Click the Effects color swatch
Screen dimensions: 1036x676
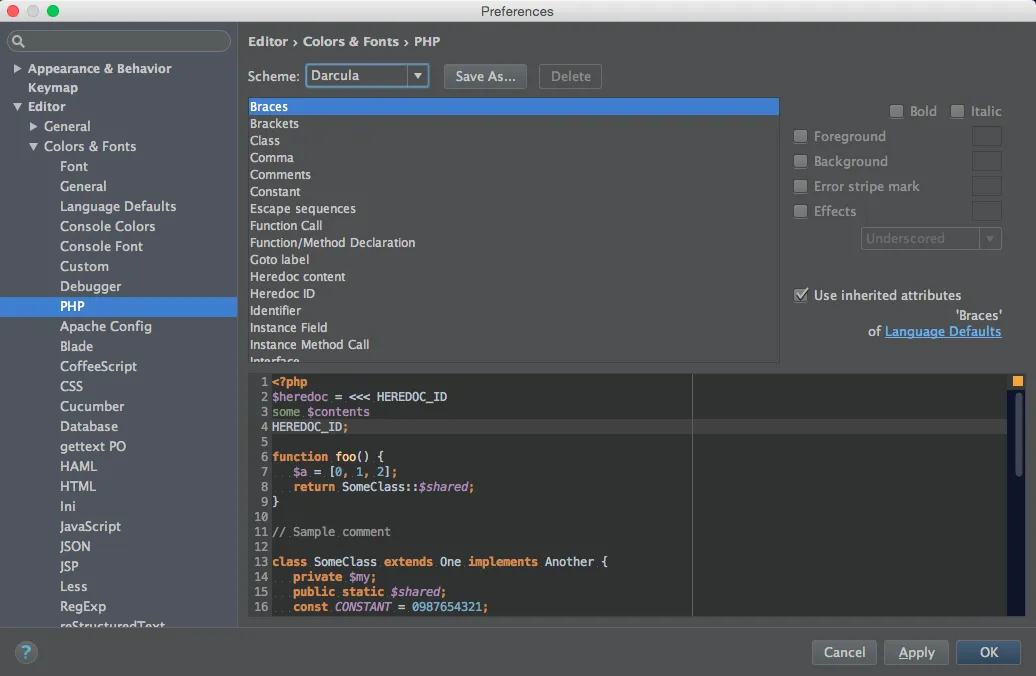coord(986,211)
